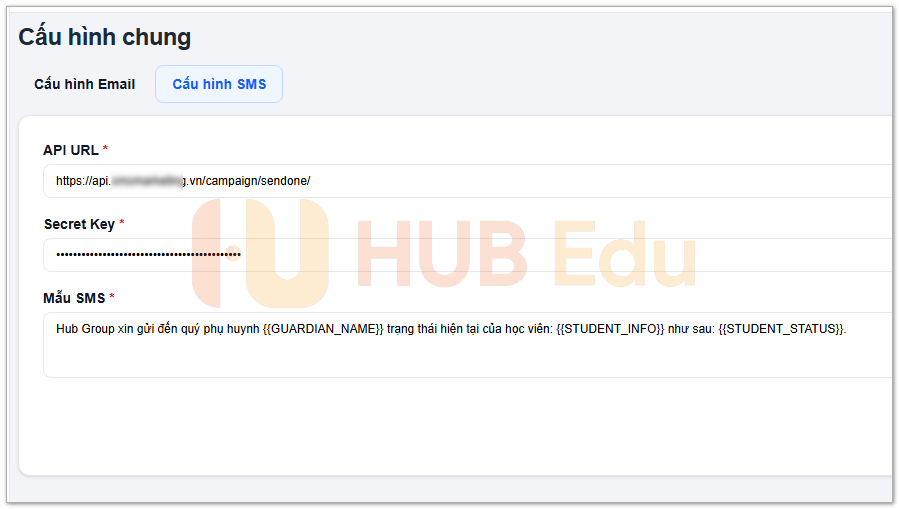Edit the Mẫu SMS template text area
Image resolution: width=899 pixels, height=509 pixels.
(x=468, y=344)
